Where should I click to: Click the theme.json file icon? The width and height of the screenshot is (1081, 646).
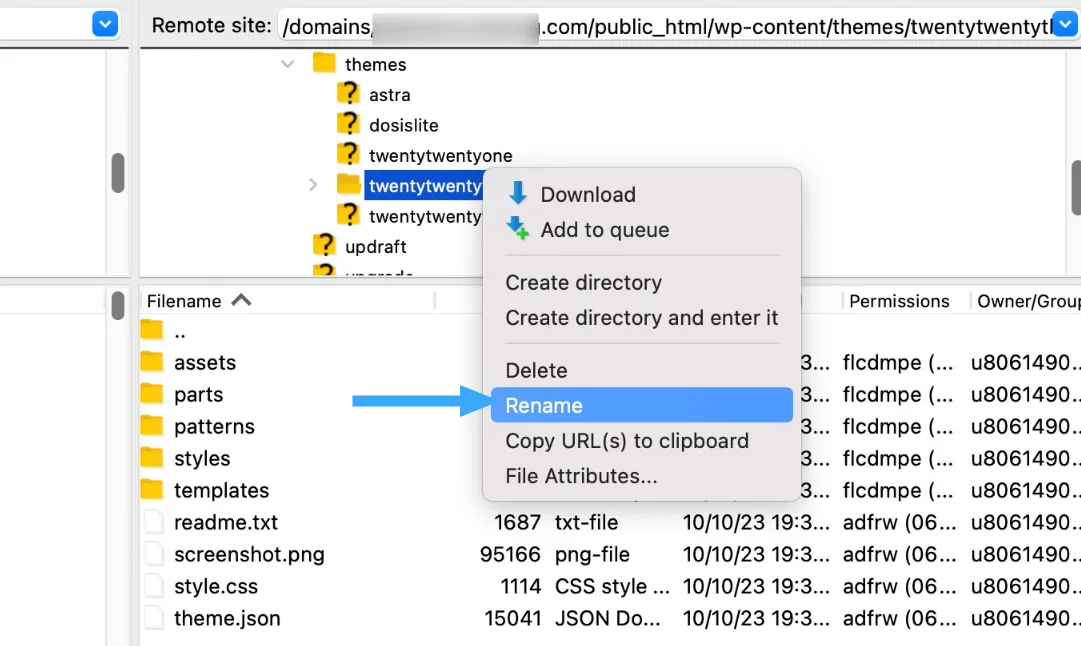[152, 618]
